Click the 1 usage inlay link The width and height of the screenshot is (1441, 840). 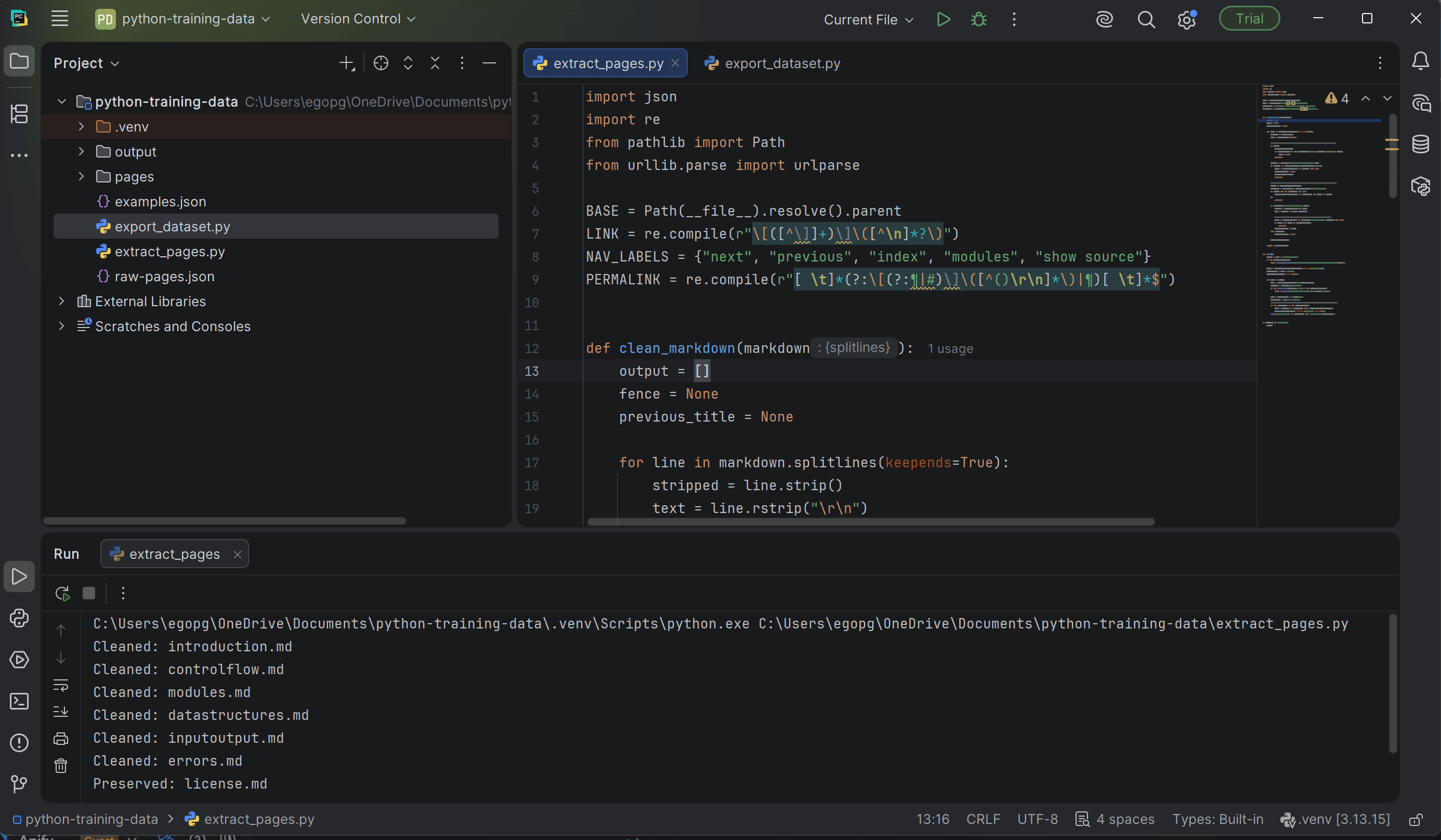pos(950,348)
